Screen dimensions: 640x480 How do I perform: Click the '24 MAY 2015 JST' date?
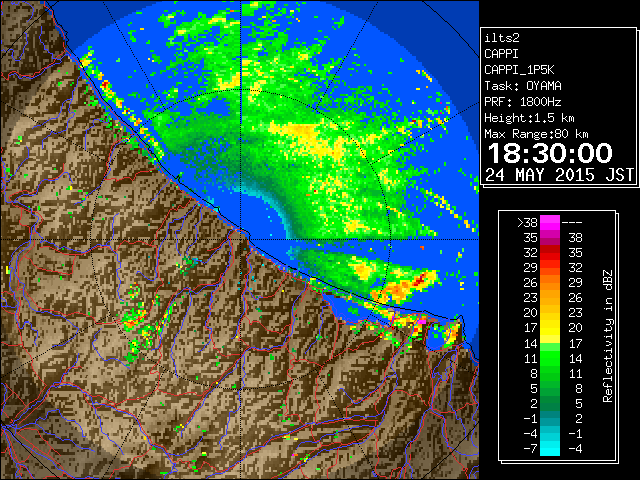559,175
